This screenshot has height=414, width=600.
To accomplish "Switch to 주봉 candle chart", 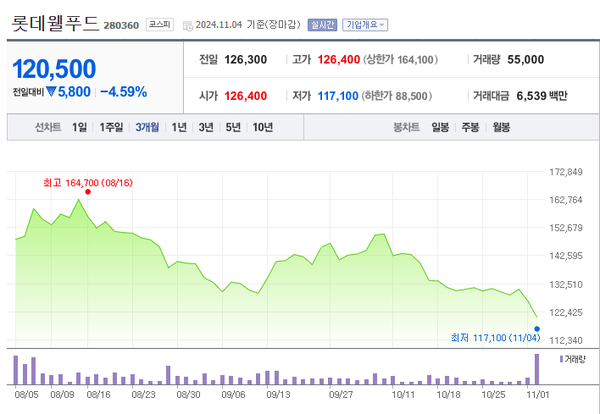I will [470, 127].
